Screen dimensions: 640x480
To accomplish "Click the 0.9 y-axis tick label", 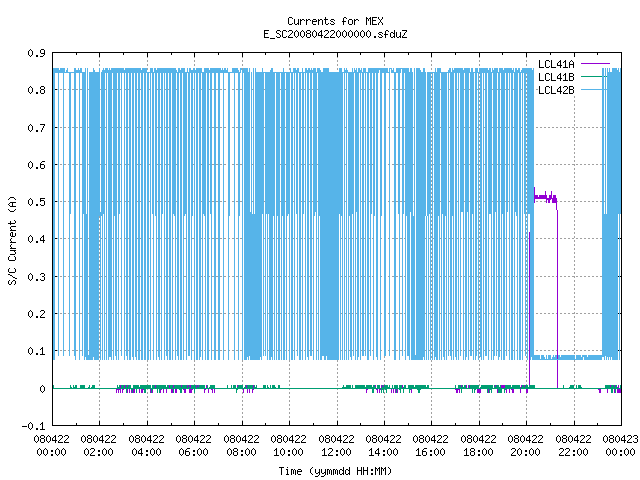I will [x=36, y=53].
